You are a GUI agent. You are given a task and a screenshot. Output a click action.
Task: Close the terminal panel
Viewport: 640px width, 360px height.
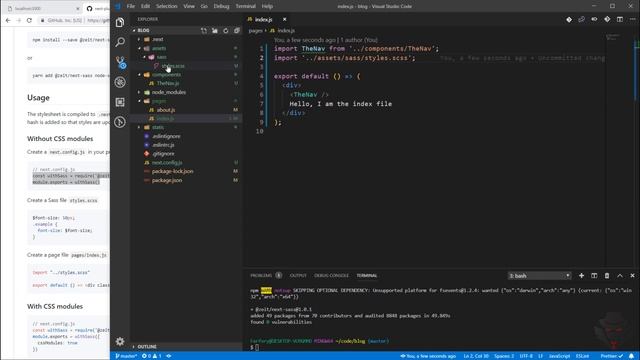coord(632,276)
